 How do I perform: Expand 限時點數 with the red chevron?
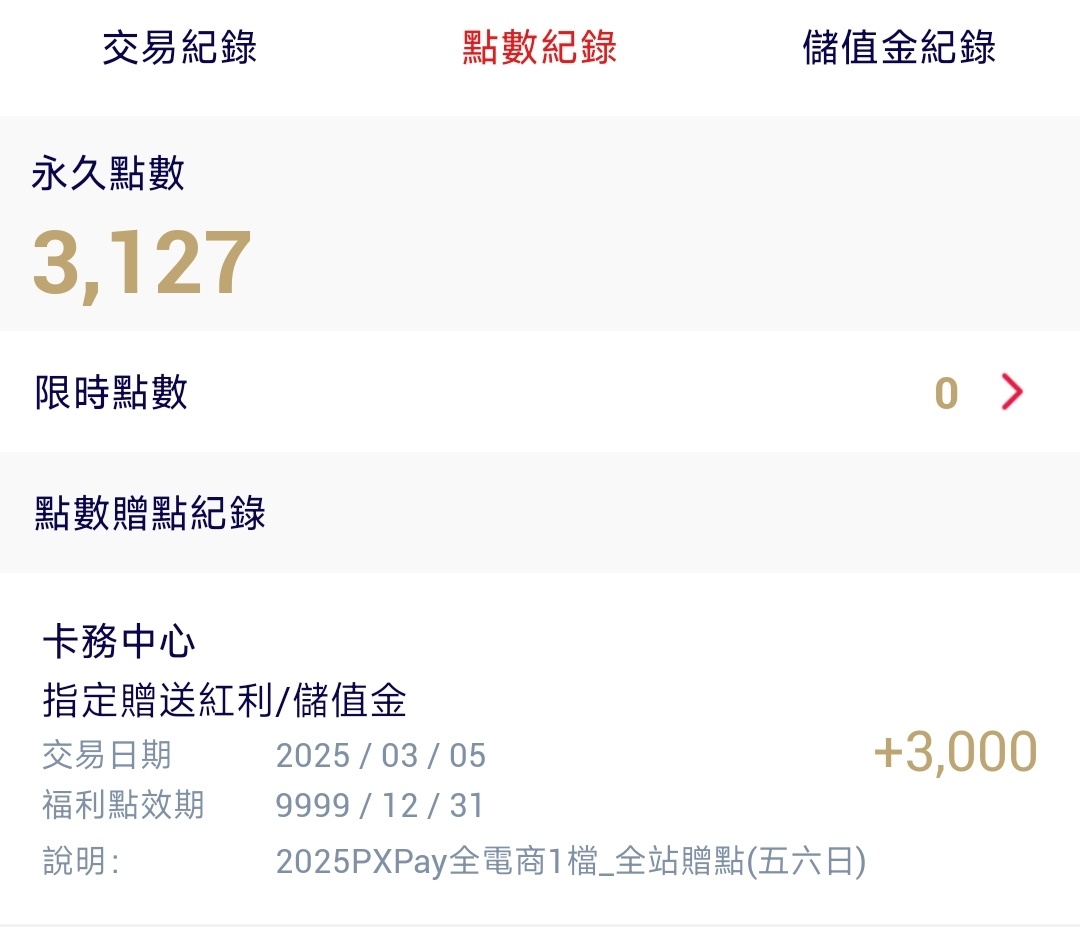[1012, 393]
